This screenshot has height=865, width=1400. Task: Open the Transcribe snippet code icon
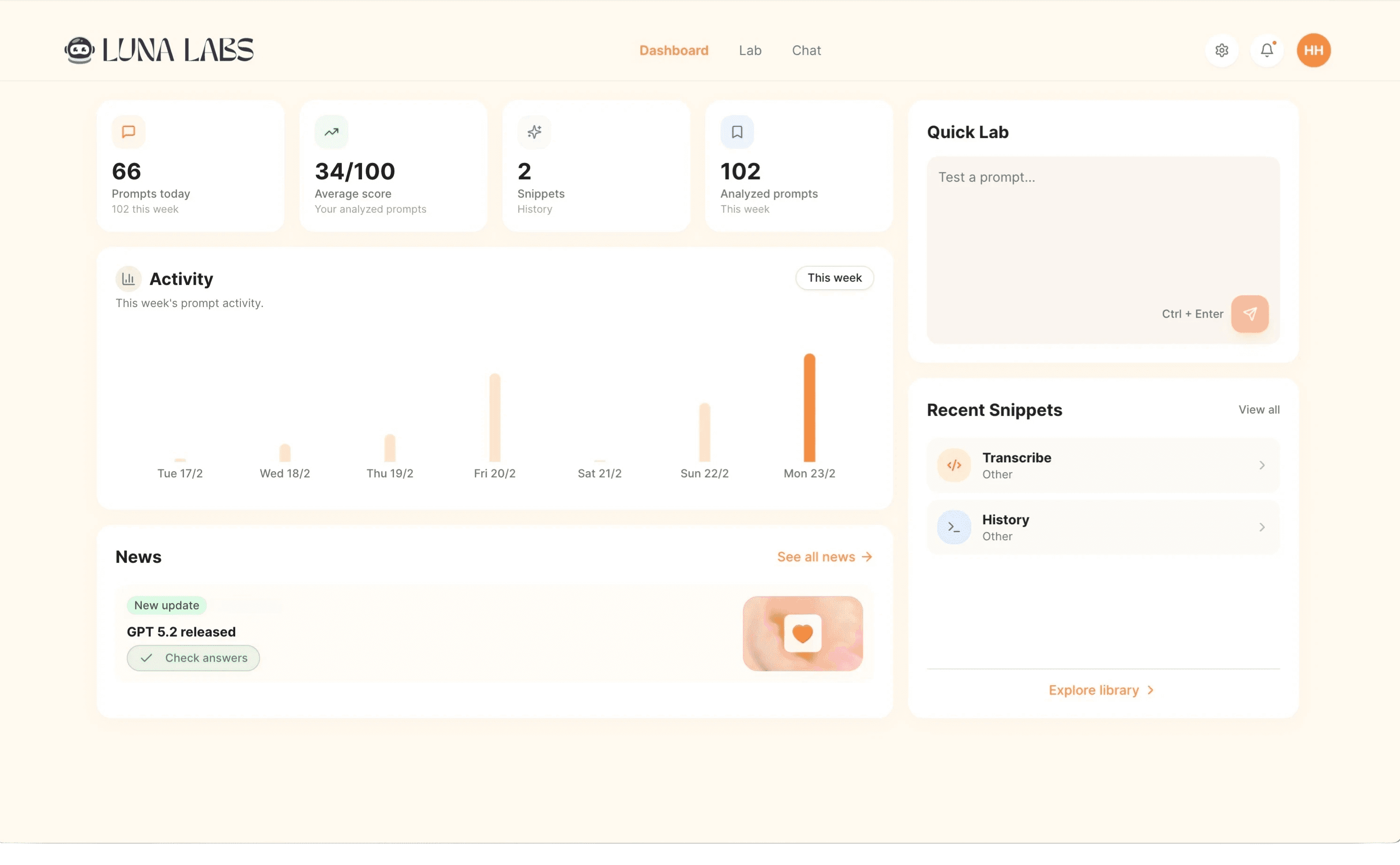click(953, 465)
